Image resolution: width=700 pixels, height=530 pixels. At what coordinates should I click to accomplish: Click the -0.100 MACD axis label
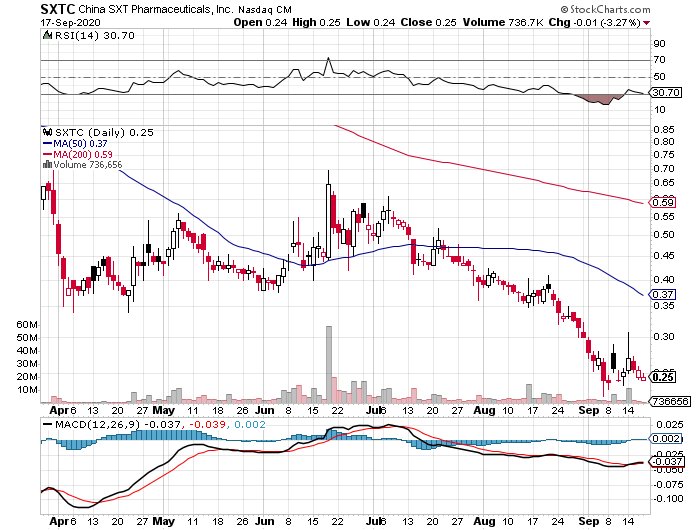click(x=668, y=499)
